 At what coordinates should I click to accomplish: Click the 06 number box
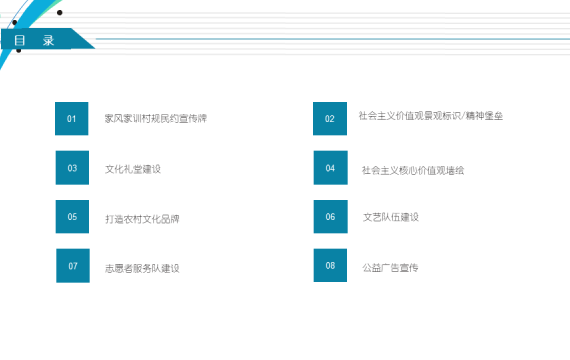click(330, 217)
